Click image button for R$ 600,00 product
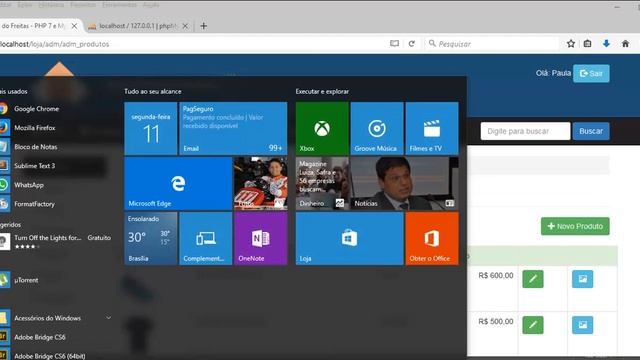Viewport: 640px width, 360px height. tap(582, 279)
